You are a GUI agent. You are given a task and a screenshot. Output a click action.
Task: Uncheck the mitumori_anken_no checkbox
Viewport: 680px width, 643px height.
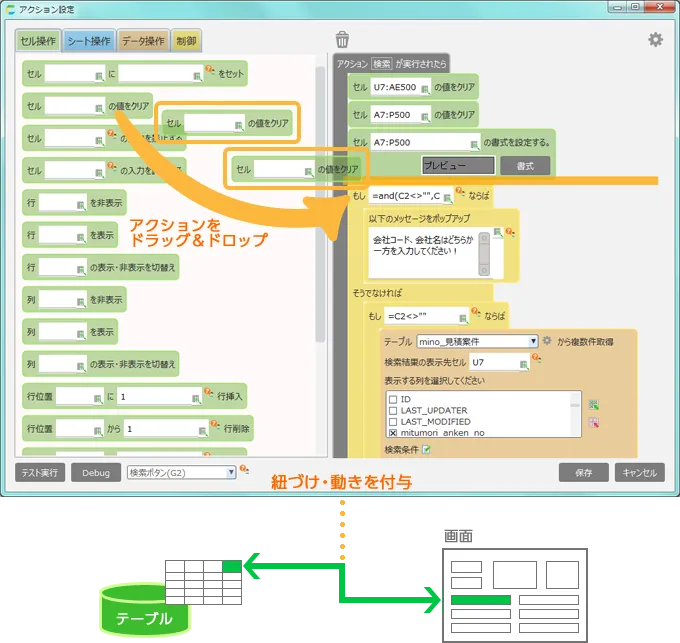coord(393,432)
